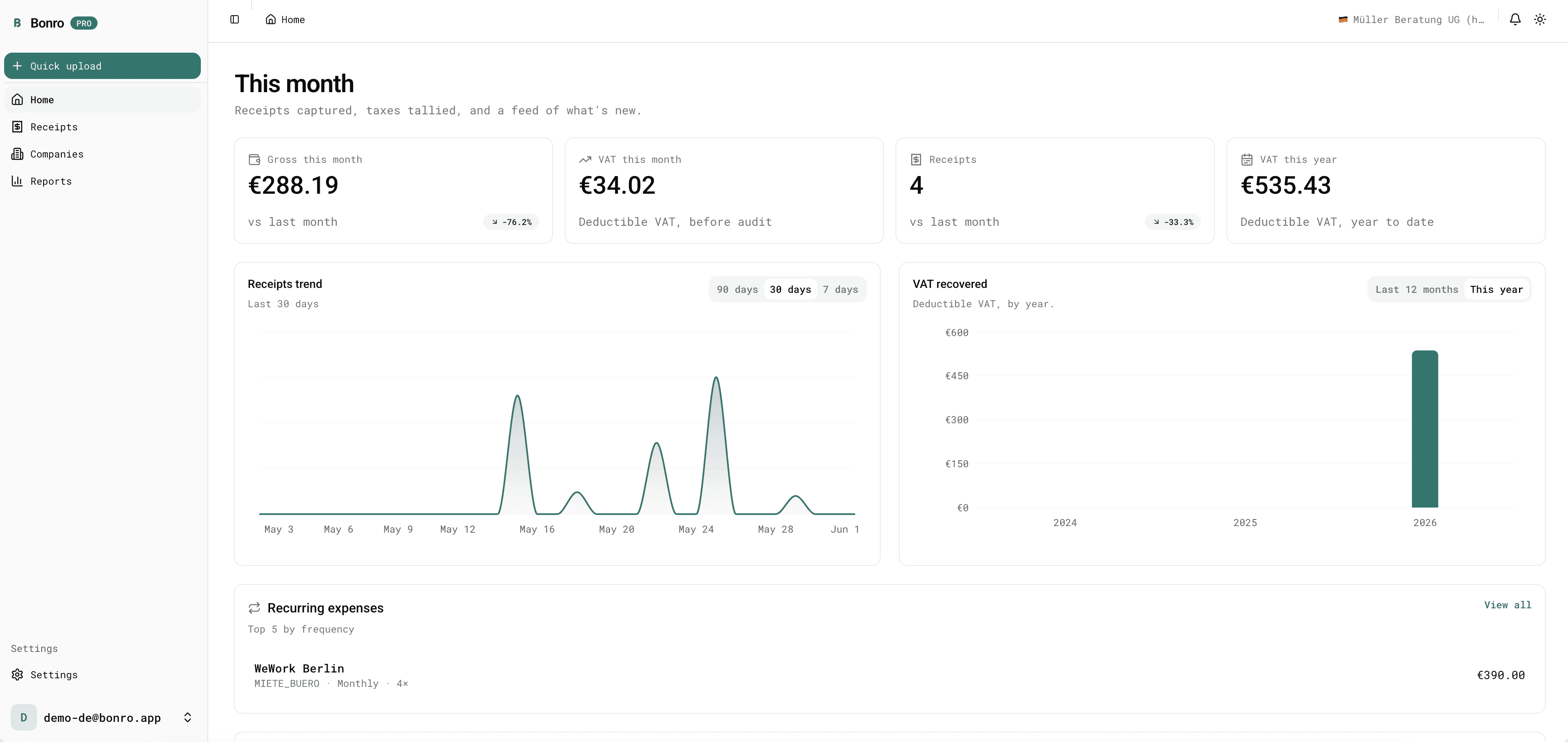Click the 2026 bar in VAT chart
1568x742 pixels.
click(x=1425, y=429)
